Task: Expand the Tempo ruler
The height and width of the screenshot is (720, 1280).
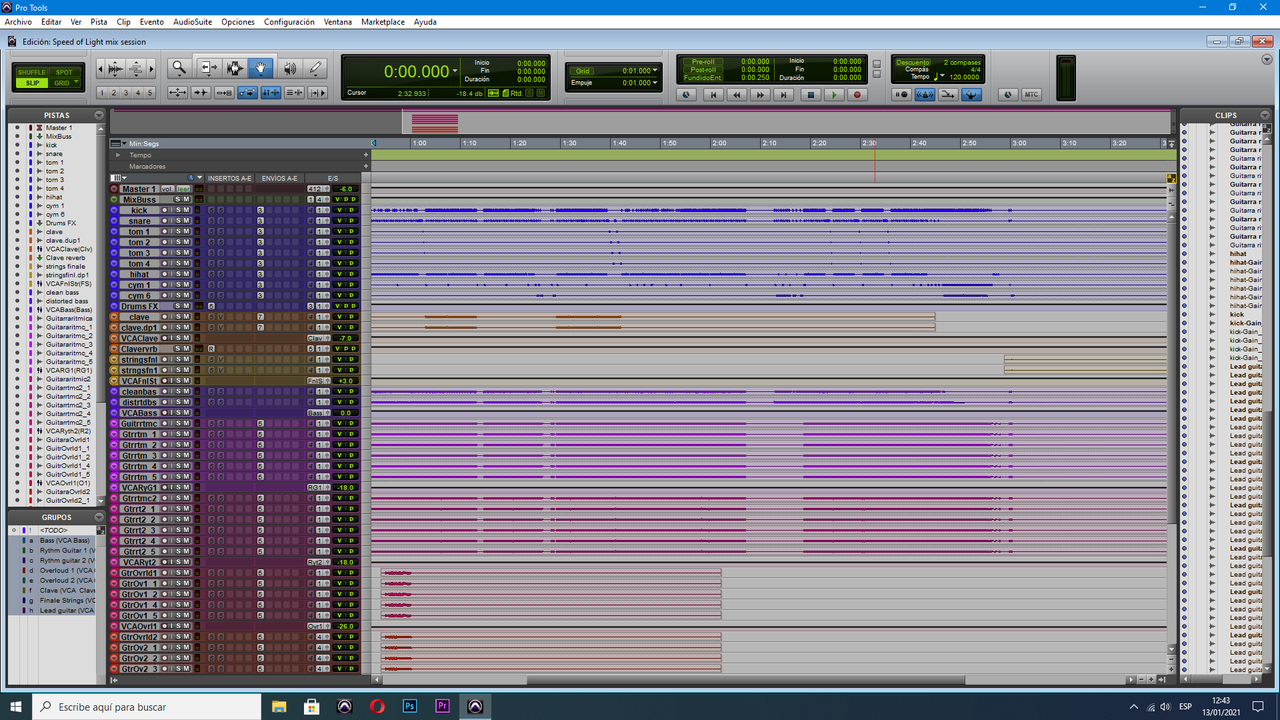Action: click(x=118, y=155)
